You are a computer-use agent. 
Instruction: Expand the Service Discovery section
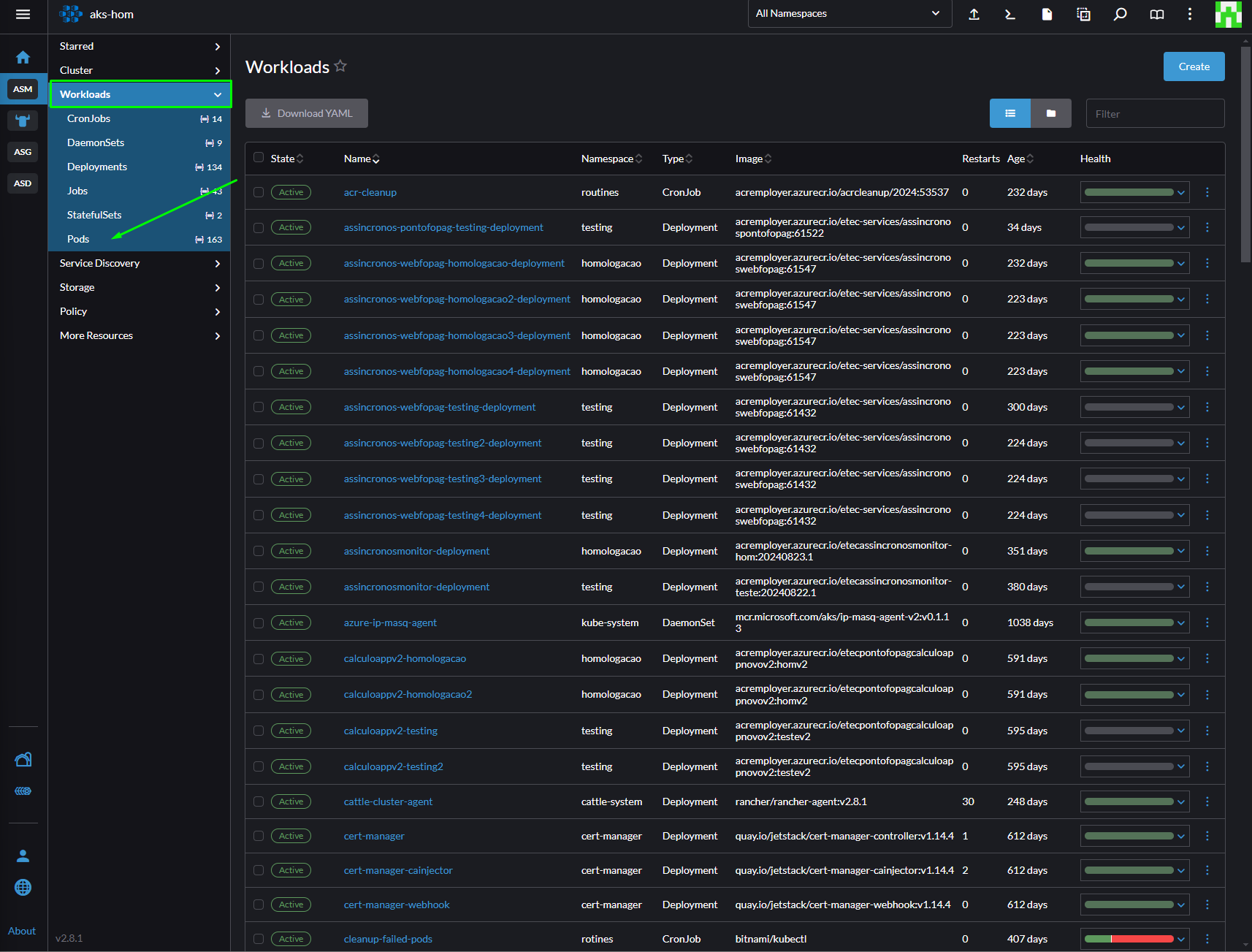(140, 263)
